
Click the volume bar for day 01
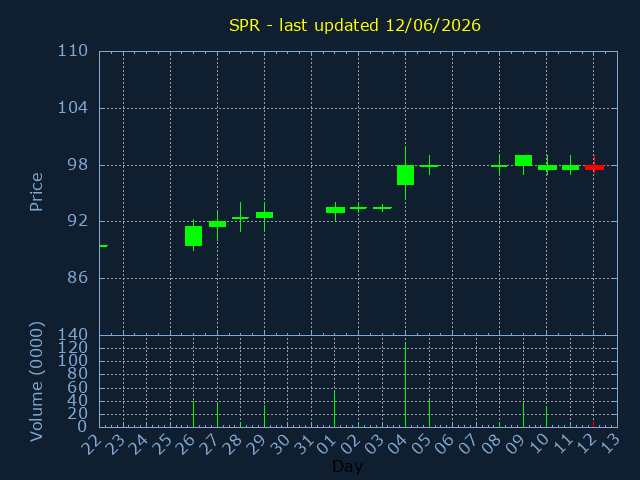click(335, 409)
